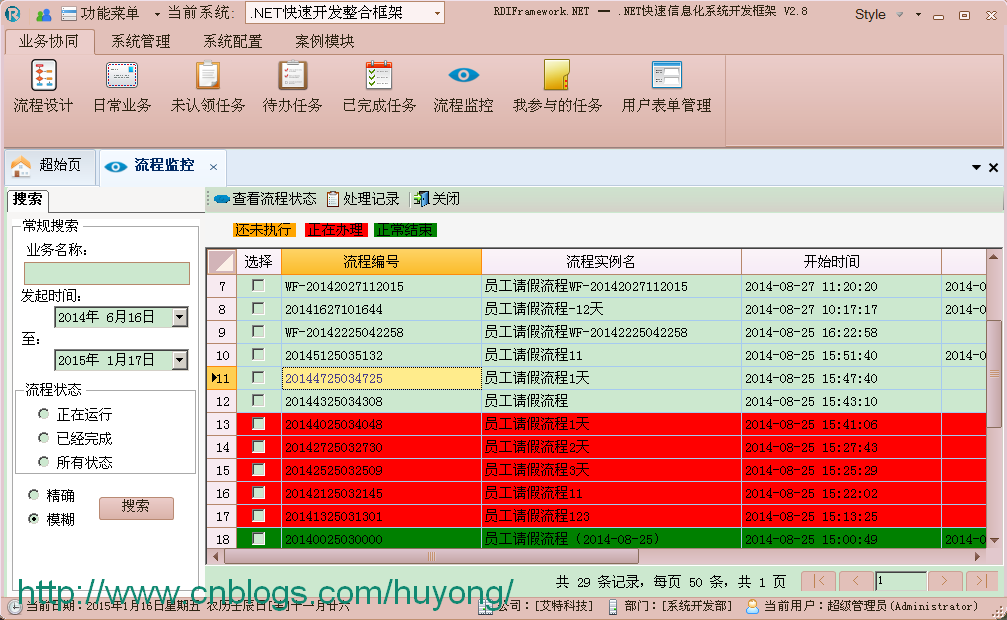Click the 查看流程状态 toolbar button
1007x620 pixels.
[x=265, y=199]
